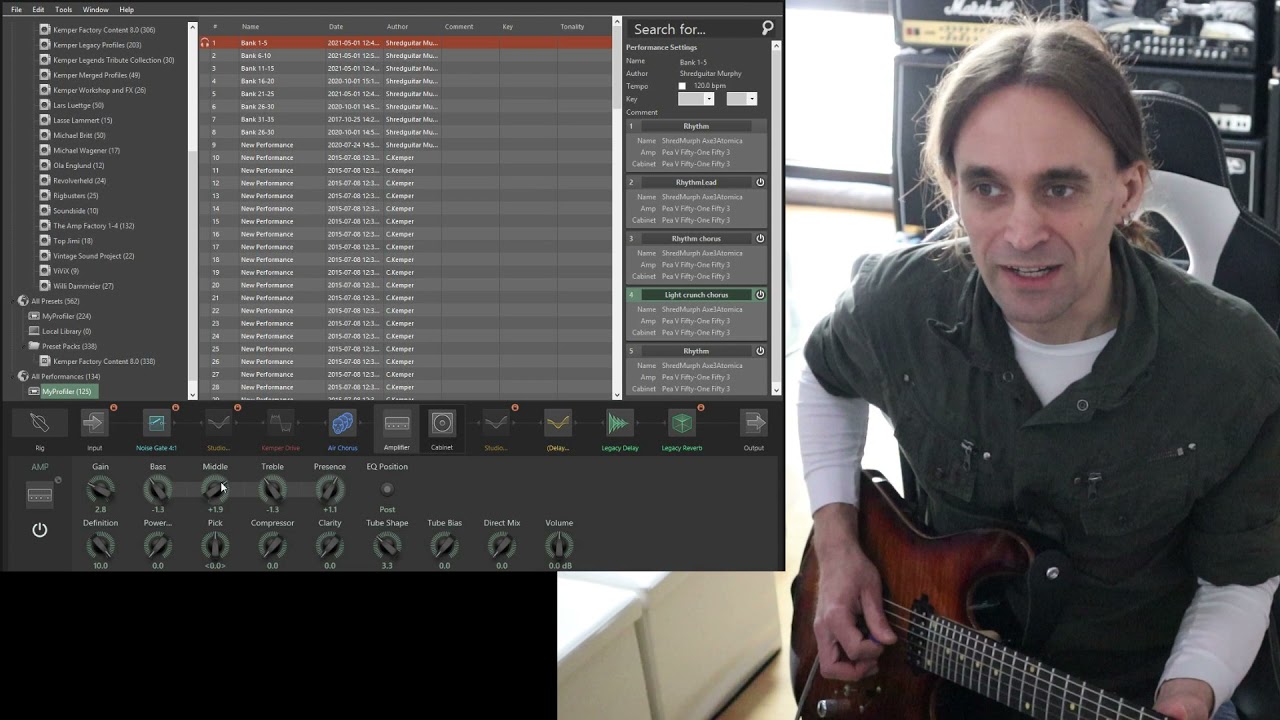Select slot 2 RhythmLead name
Viewport: 1280px width, 720px height.
[x=696, y=182]
